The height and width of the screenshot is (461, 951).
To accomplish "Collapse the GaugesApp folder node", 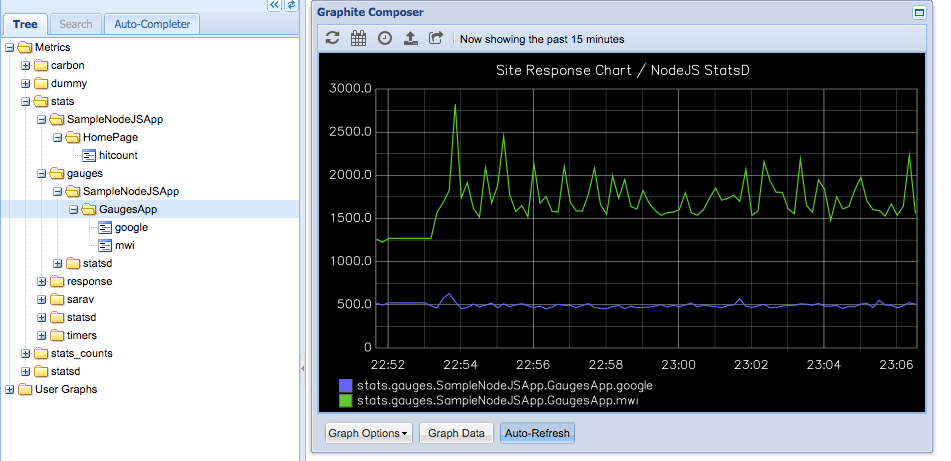I will (x=73, y=209).
